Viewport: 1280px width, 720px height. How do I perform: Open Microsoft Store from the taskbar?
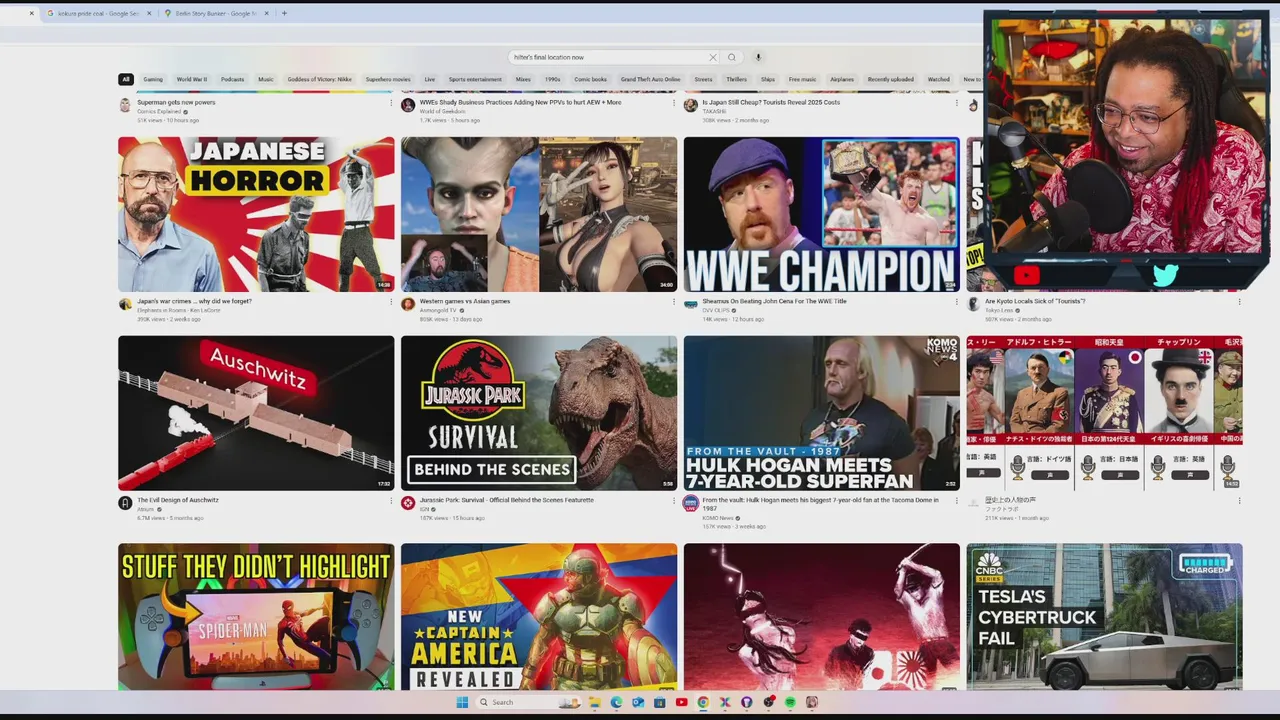[x=660, y=702]
